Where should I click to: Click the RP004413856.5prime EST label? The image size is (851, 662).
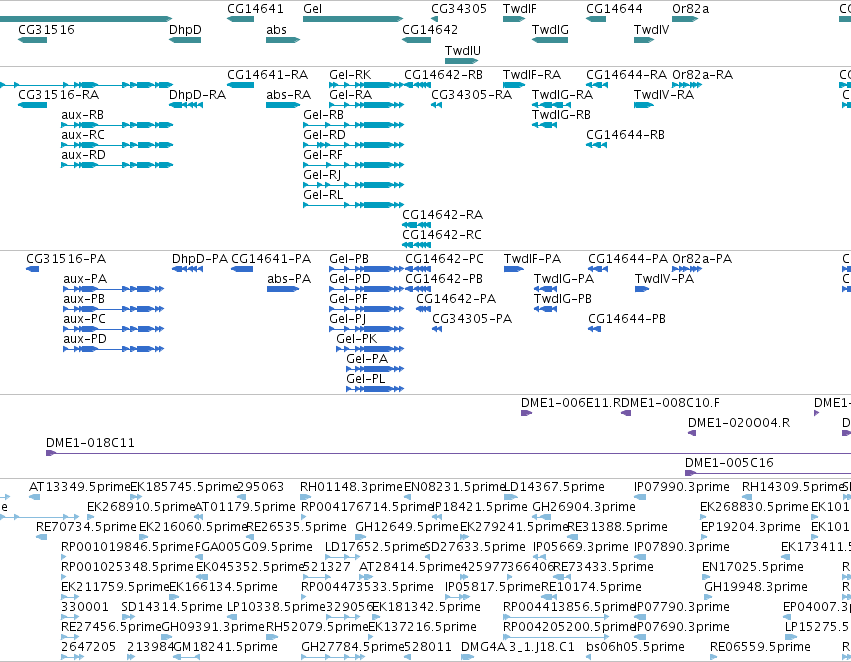point(569,607)
